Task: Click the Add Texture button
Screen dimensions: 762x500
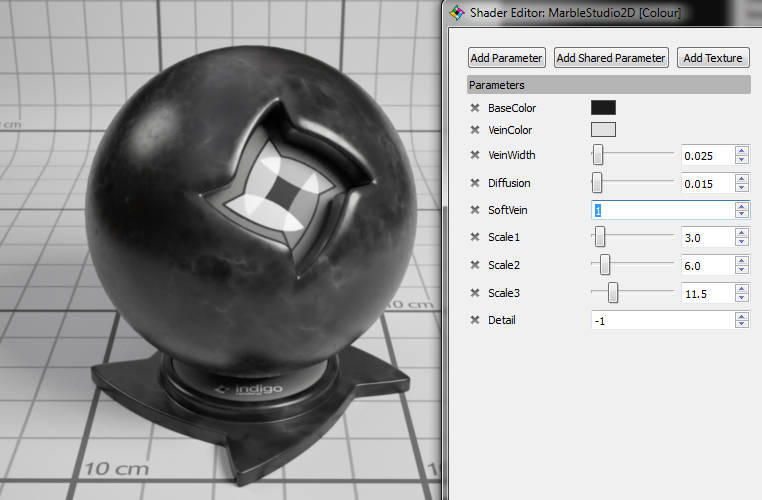Action: coord(713,58)
